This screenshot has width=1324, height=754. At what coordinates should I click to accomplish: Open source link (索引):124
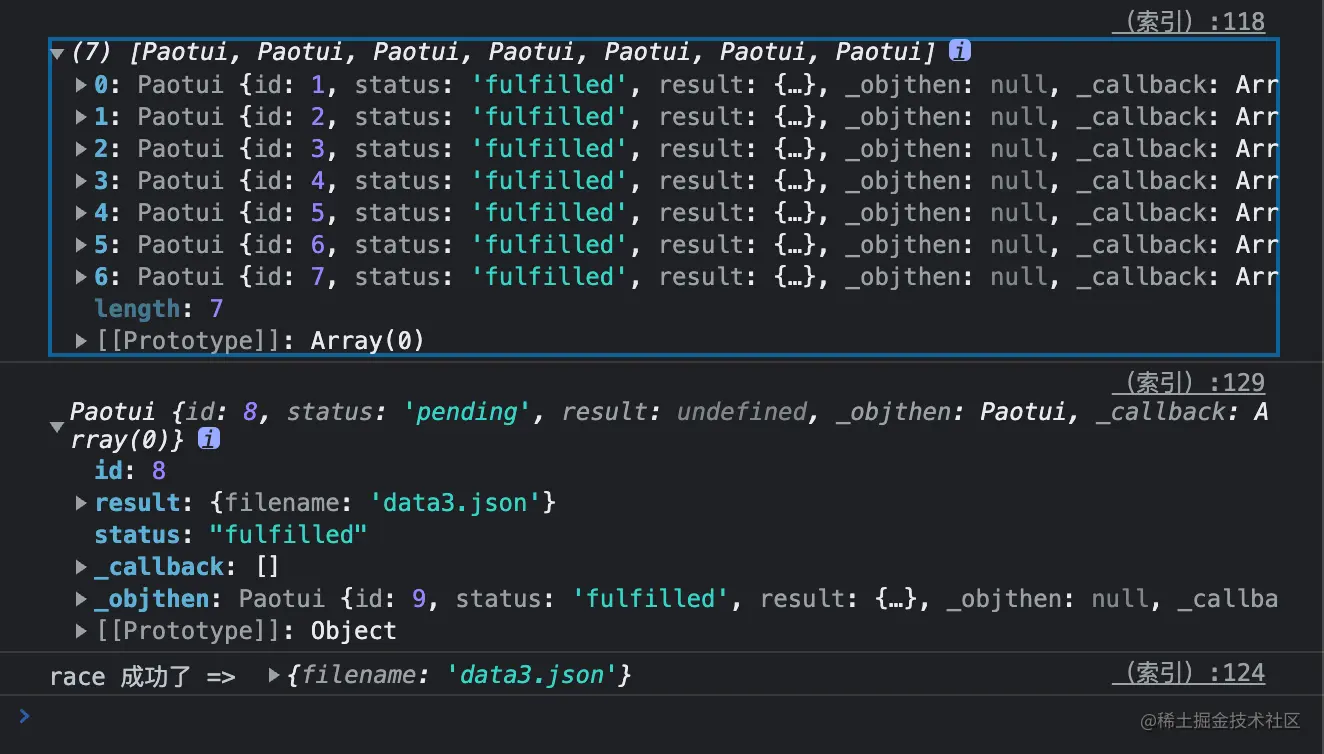(x=1188, y=674)
